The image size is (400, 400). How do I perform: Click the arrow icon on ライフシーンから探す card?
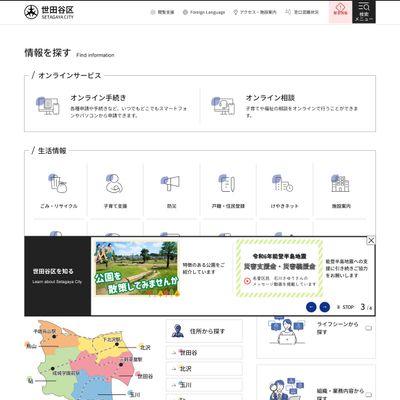368,328
